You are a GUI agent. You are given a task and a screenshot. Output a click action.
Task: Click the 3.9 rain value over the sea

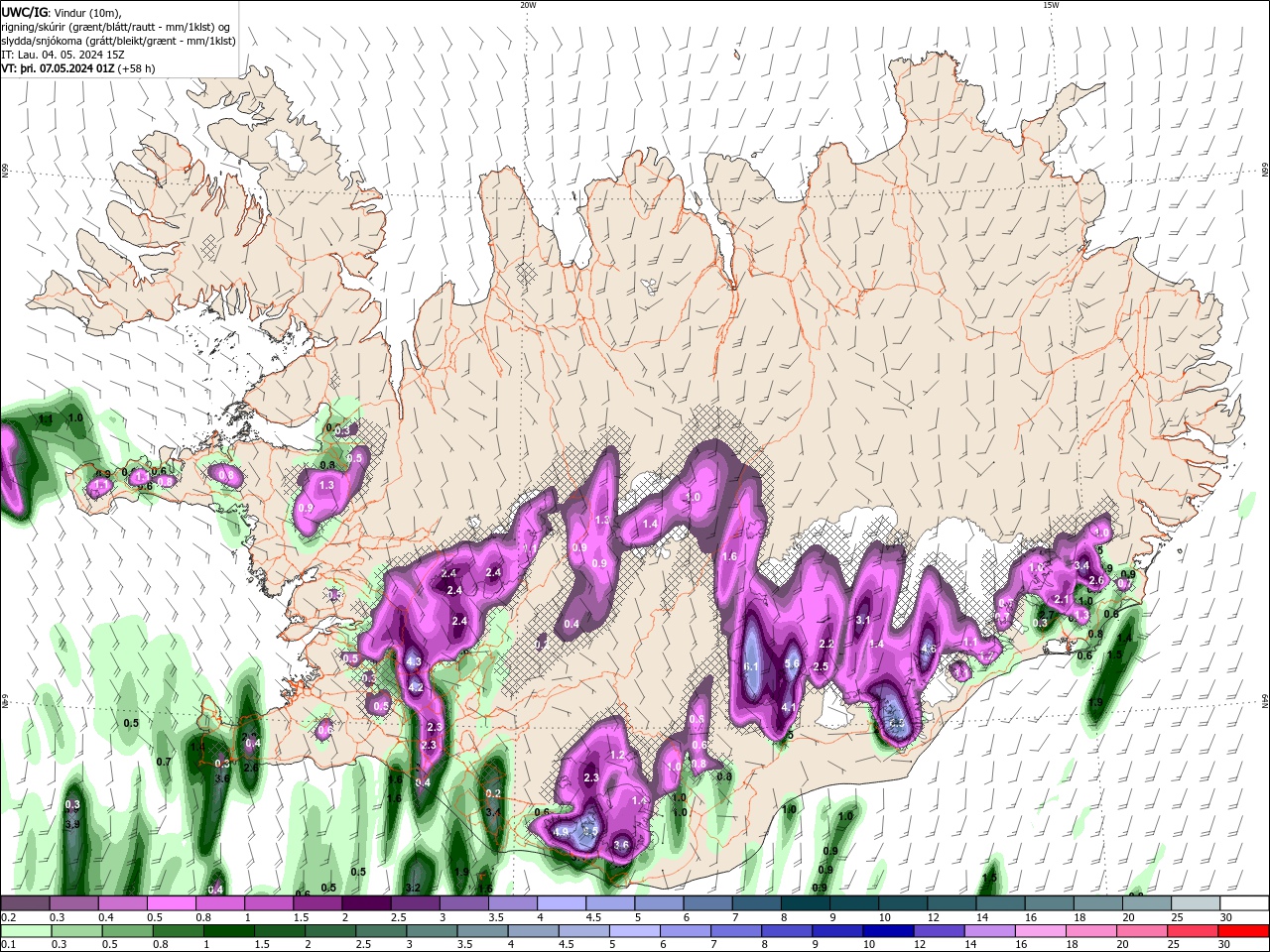pyautogui.click(x=72, y=824)
